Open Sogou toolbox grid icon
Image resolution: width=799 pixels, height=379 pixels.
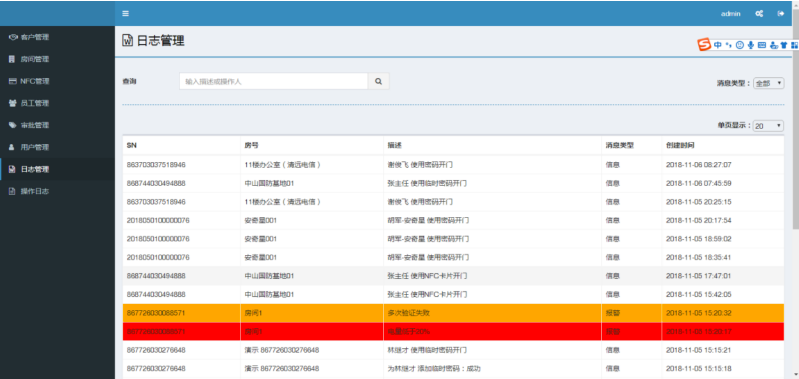point(794,45)
